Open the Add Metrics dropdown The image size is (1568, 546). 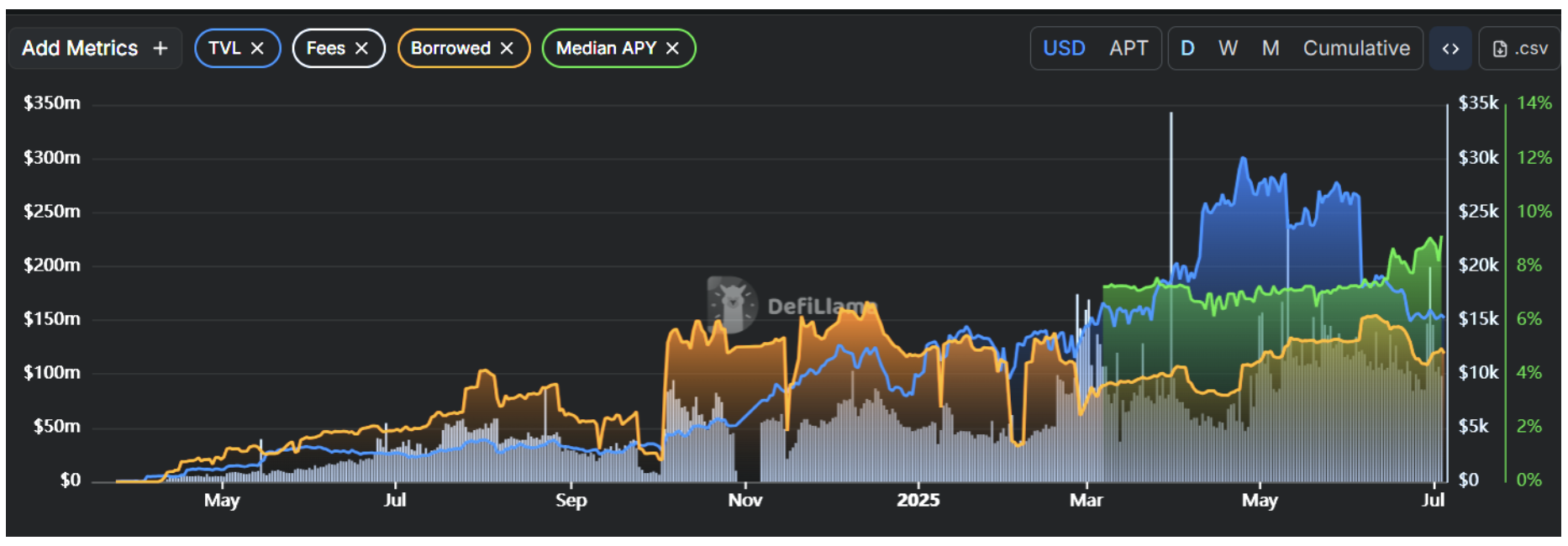80,49
